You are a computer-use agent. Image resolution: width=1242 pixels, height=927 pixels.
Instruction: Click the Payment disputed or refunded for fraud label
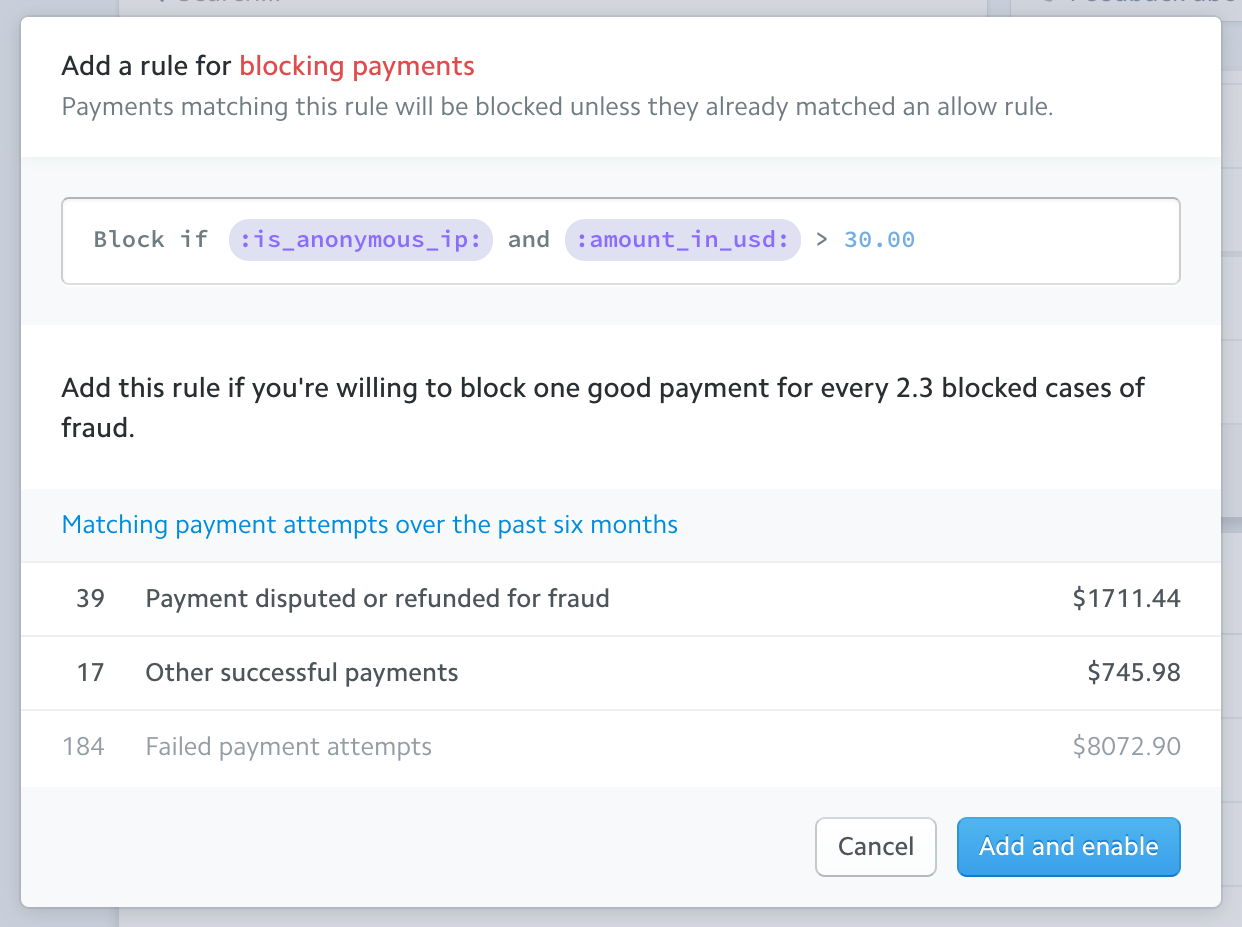[x=377, y=599]
